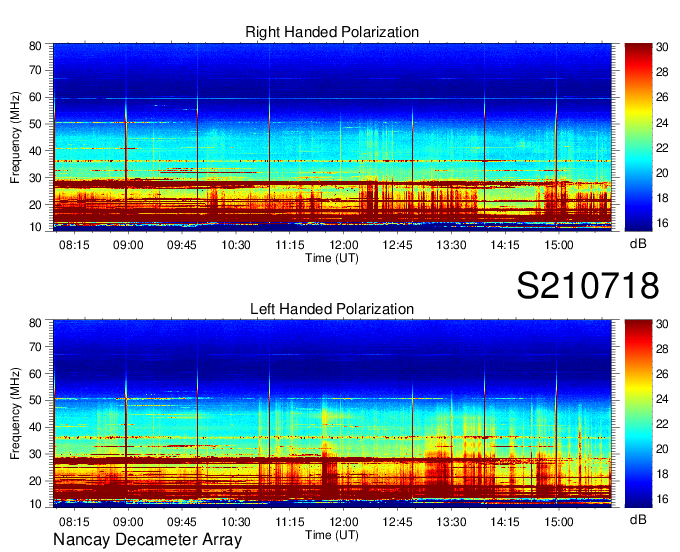Click 10:30 tick on Right Handed time axis
This screenshot has width=680, height=552.
pyautogui.click(x=236, y=245)
